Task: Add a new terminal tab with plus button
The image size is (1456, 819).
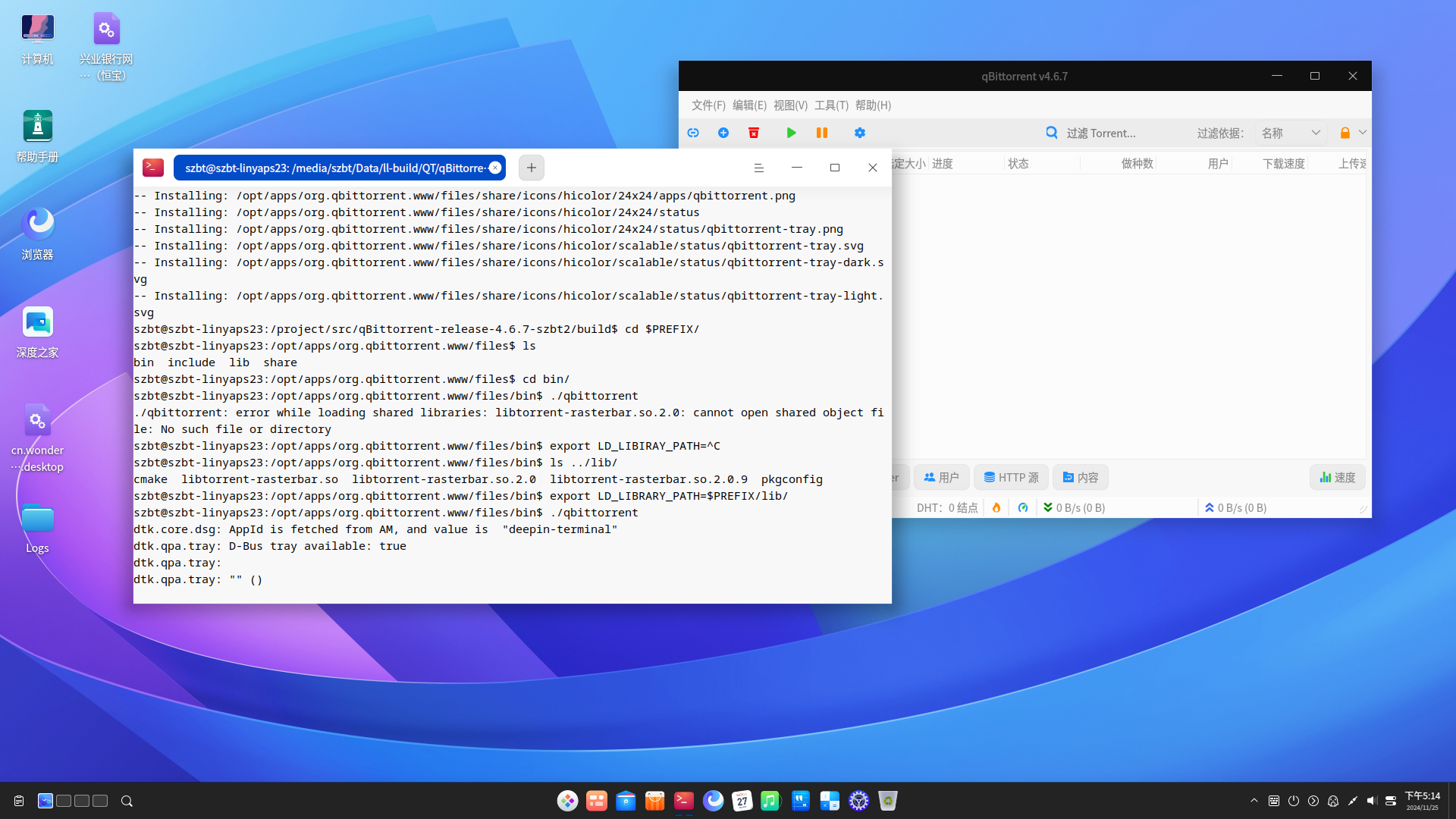Action: coord(532,168)
